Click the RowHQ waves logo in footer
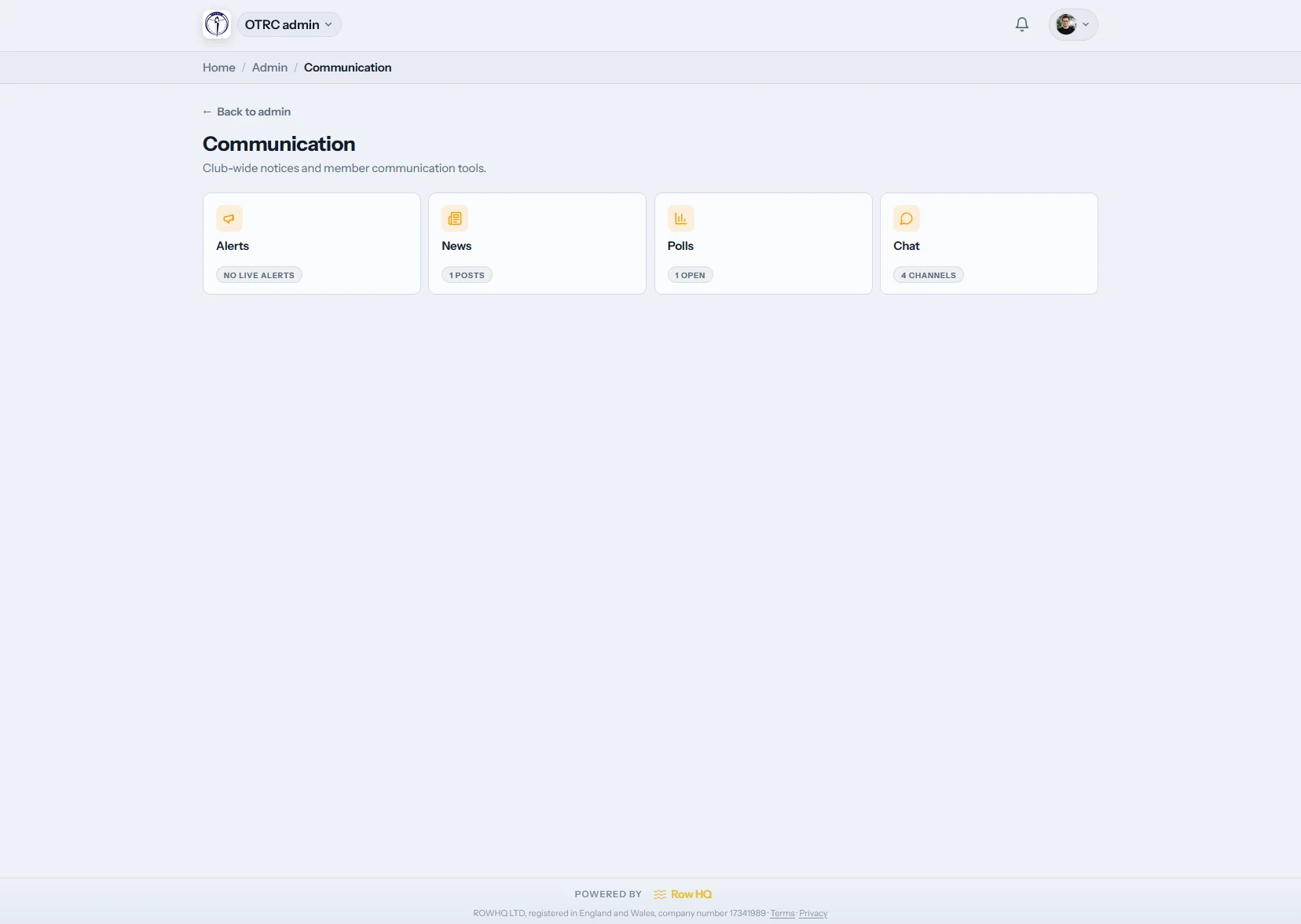The height and width of the screenshot is (924, 1301). 660,894
